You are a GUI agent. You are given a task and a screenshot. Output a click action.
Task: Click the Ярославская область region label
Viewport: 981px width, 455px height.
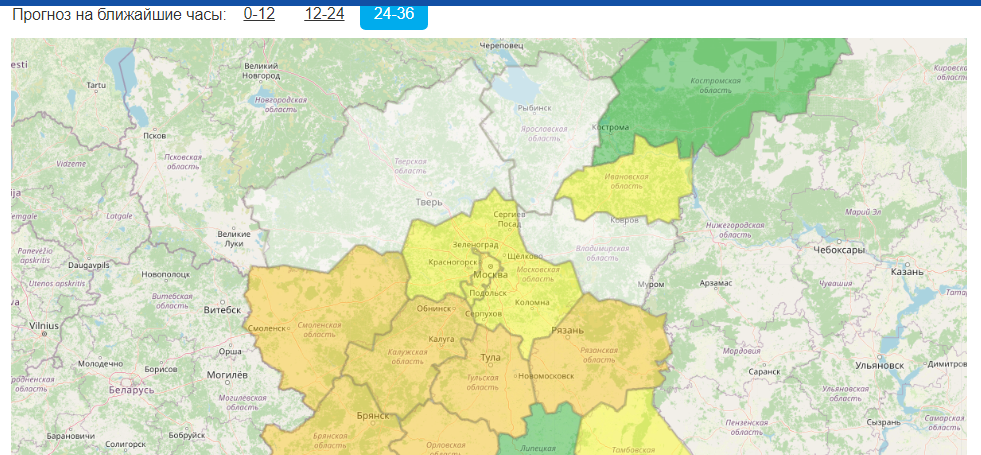click(x=544, y=133)
